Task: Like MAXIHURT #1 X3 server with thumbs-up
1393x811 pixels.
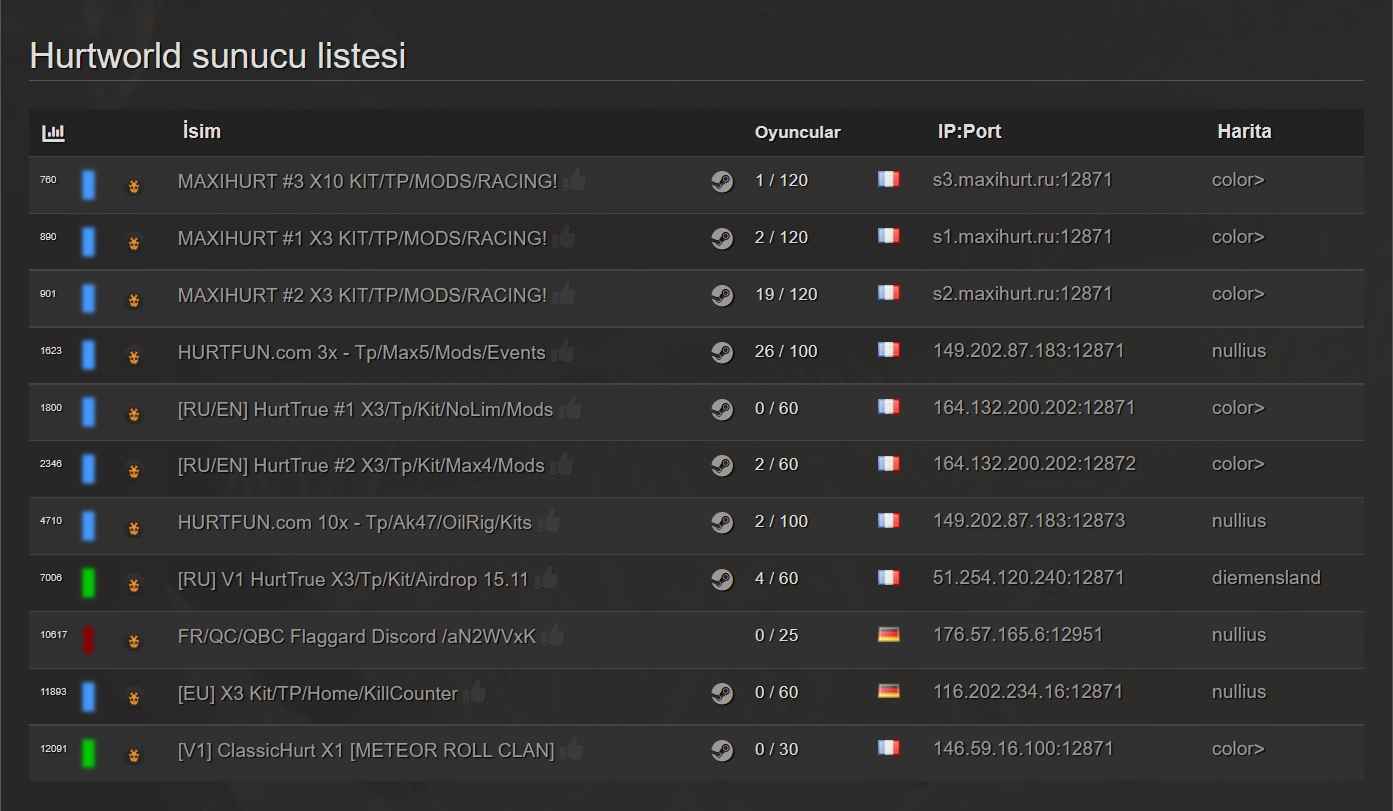Action: pyautogui.click(x=565, y=238)
